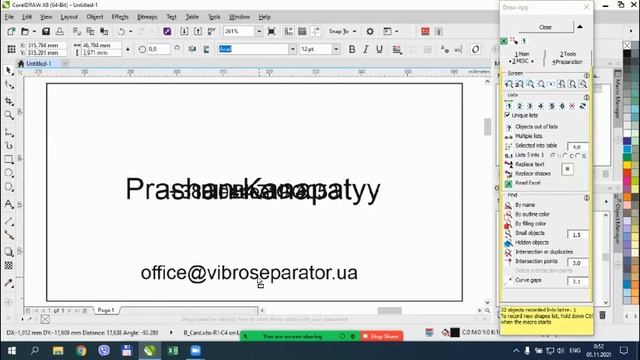Open the Object menu
The height and width of the screenshot is (360, 640).
95,17
